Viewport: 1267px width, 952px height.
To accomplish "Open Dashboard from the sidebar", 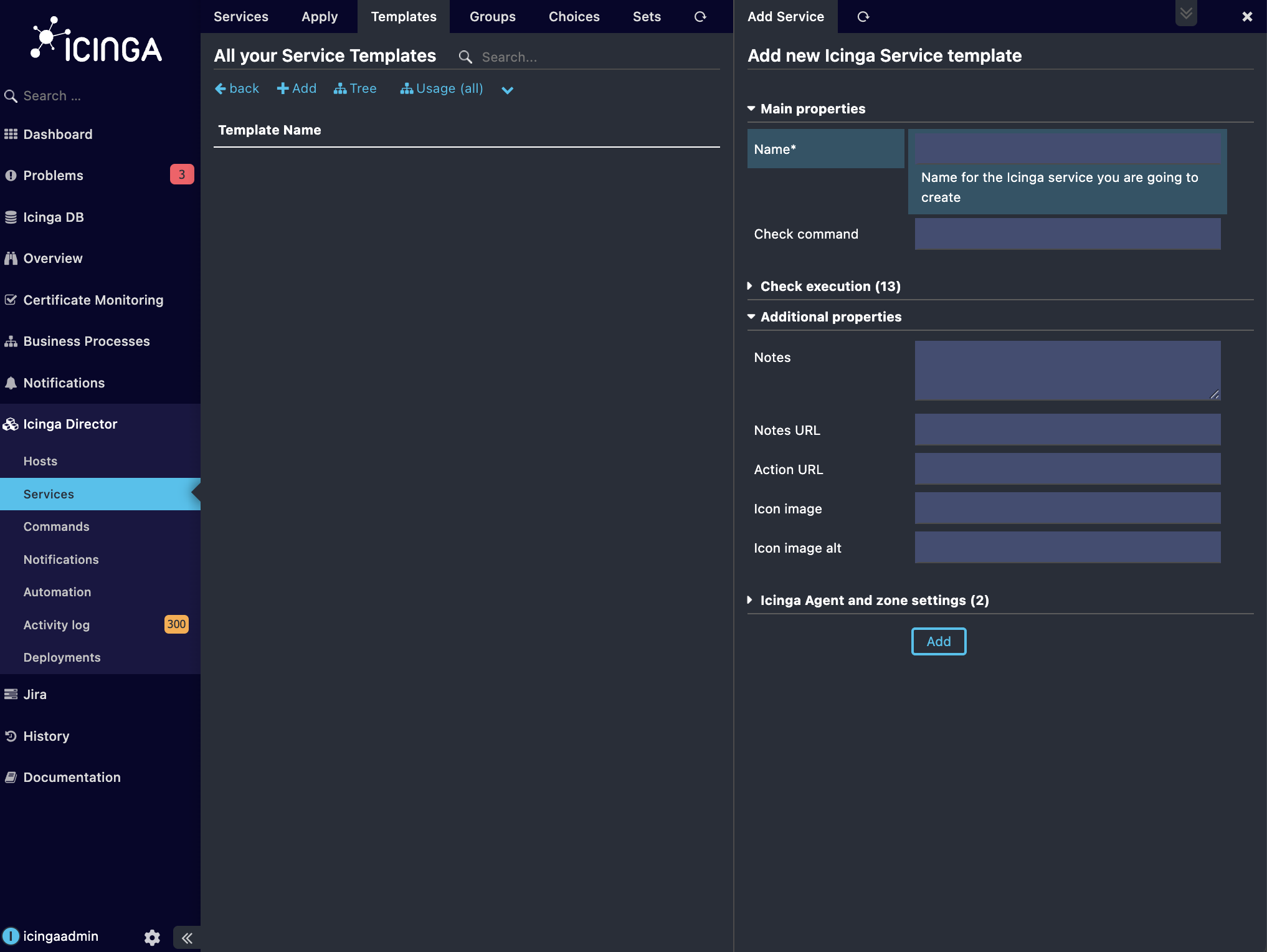I will [x=57, y=134].
